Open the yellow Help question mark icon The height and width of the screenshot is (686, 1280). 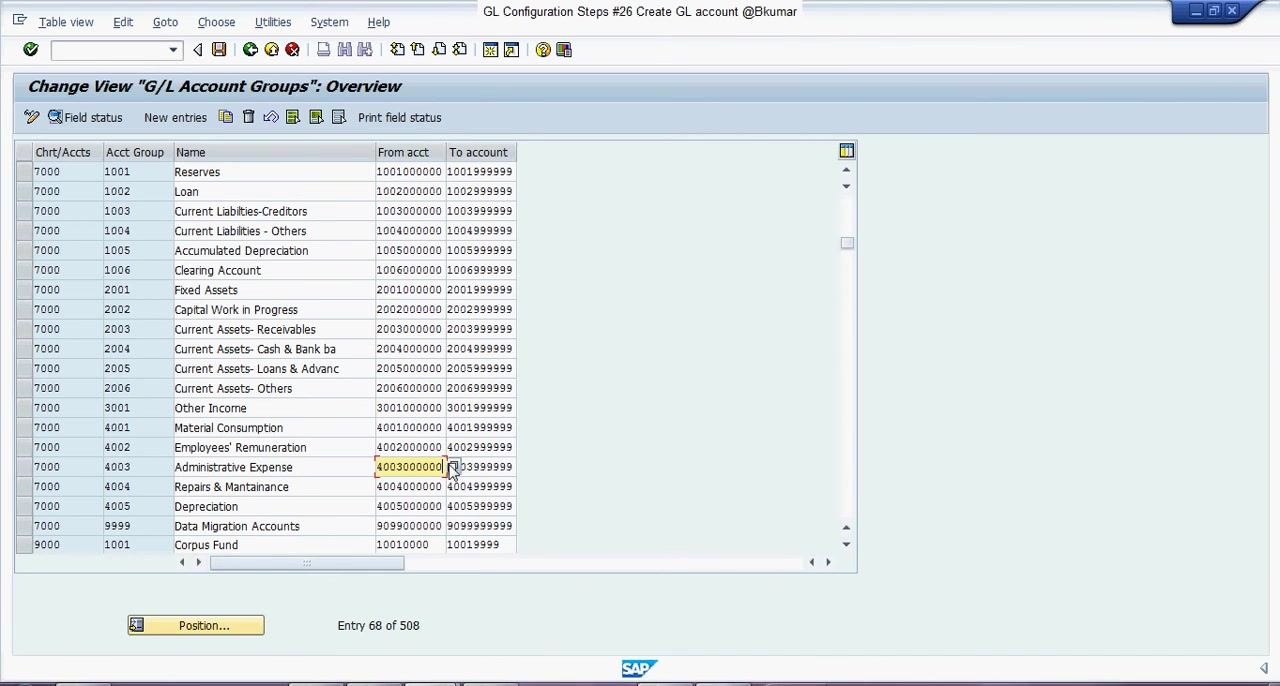click(x=543, y=50)
